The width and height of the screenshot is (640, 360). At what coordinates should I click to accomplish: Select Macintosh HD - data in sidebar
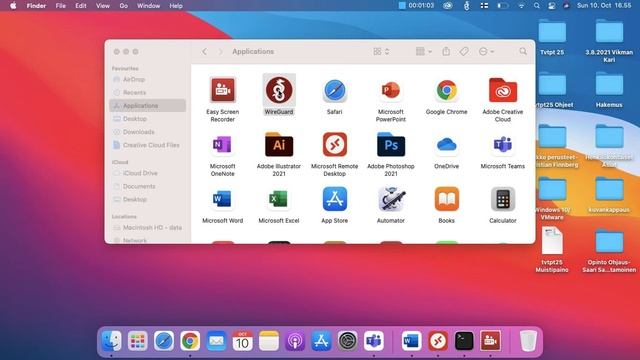148,227
